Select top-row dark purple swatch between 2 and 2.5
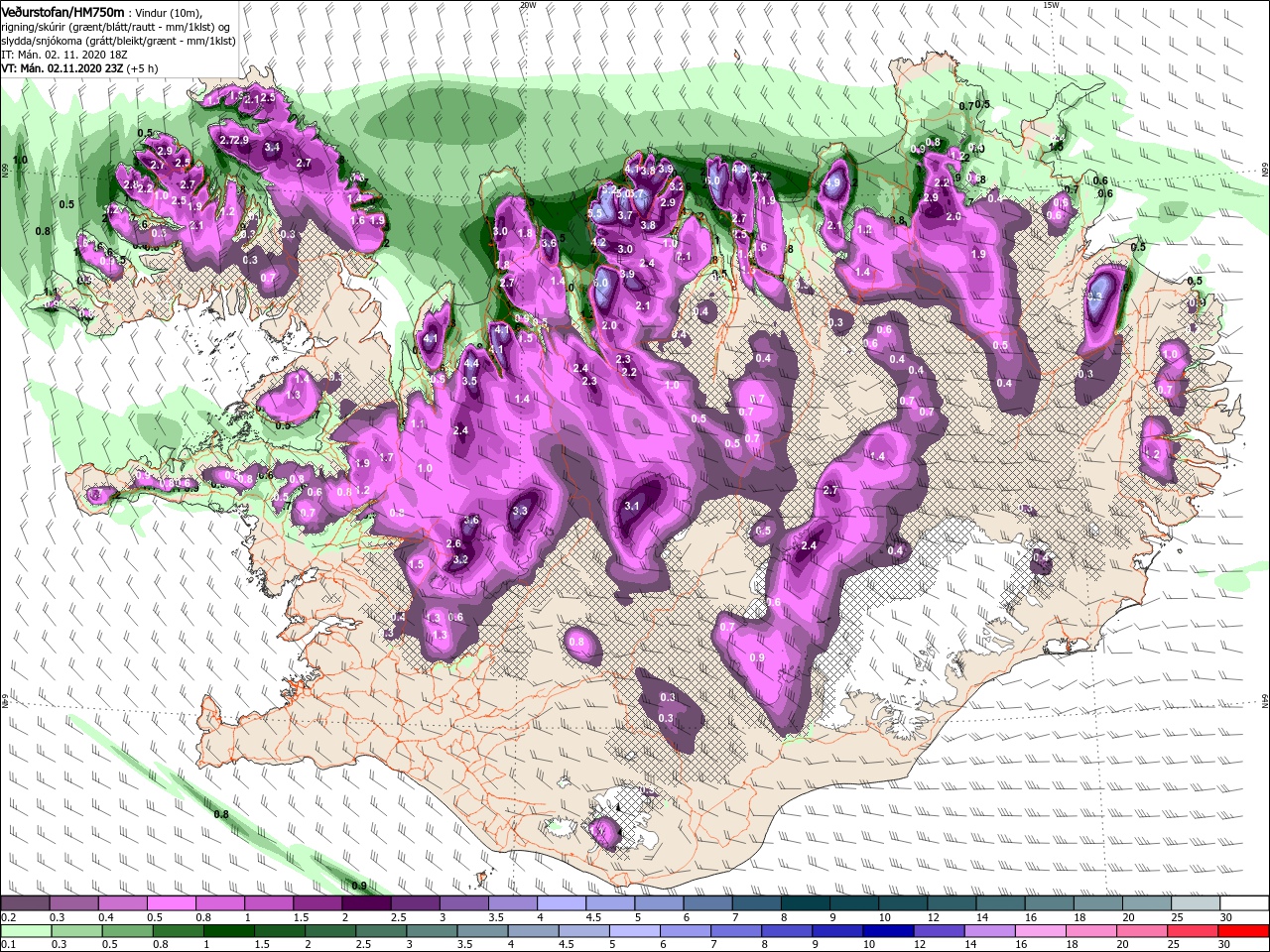The height and width of the screenshot is (952, 1270). (365, 902)
